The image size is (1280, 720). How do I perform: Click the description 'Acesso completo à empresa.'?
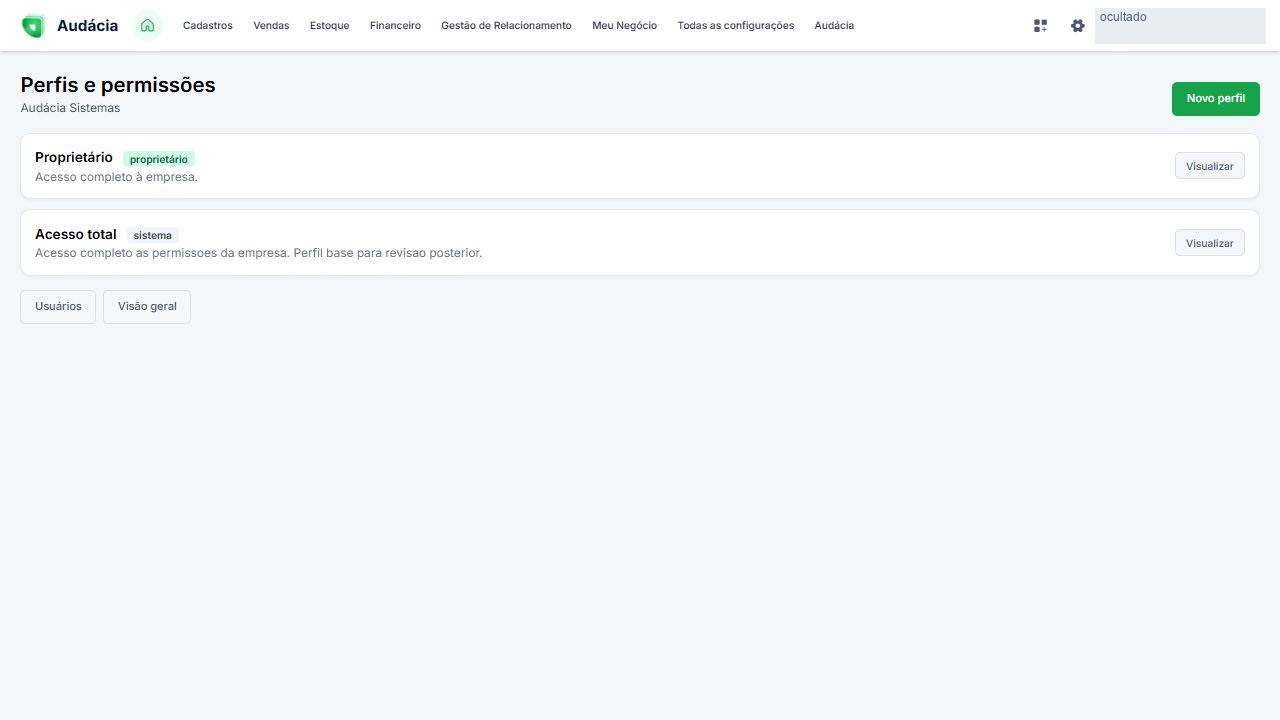point(117,177)
